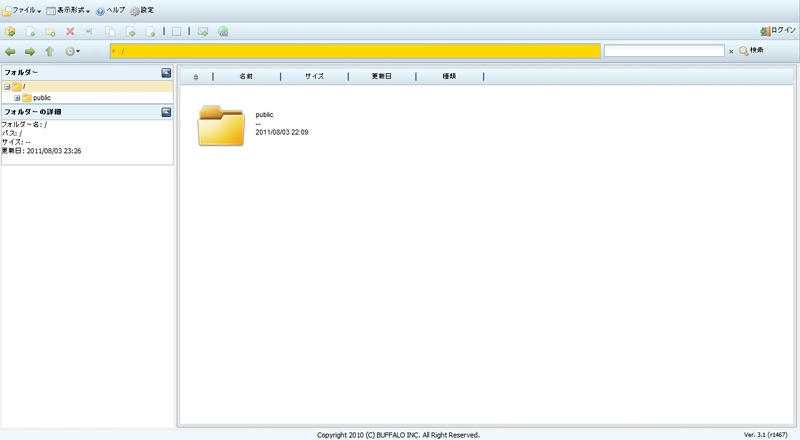This screenshot has height=440, width=800.
Task: Sort by the 名前 column header
Action: (x=246, y=76)
